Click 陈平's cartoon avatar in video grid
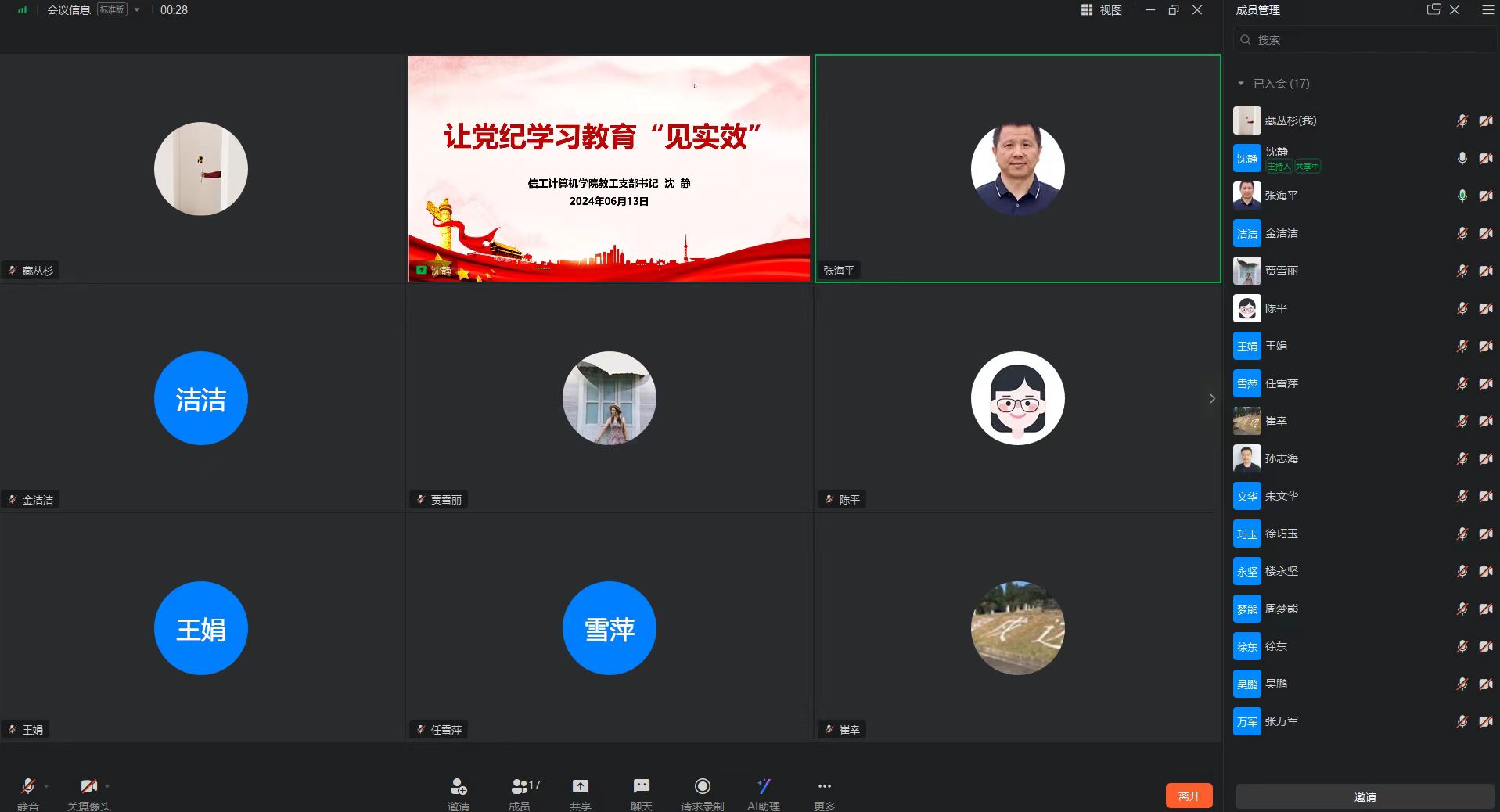Screen dimensions: 1500x812 tap(1017, 398)
